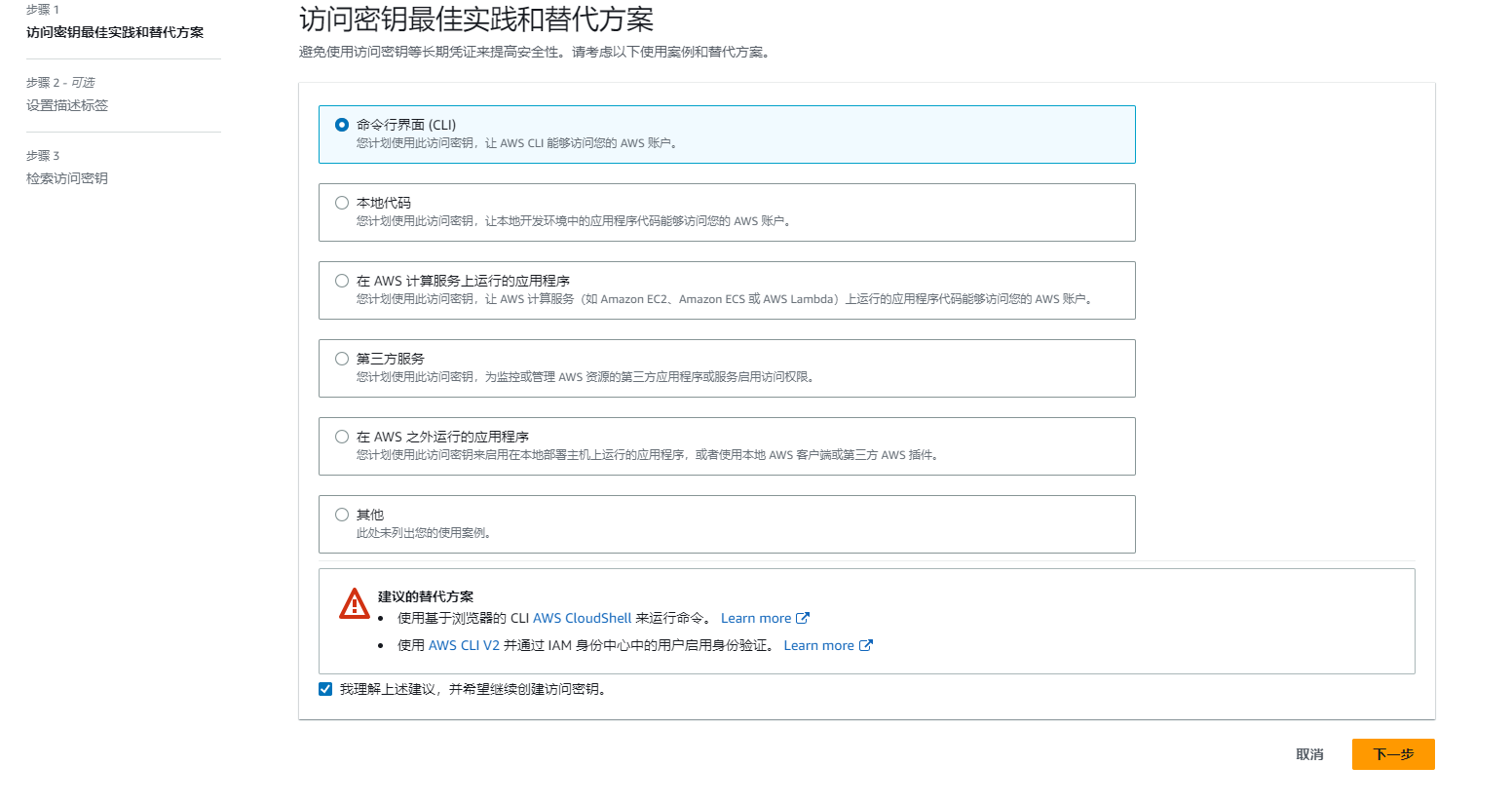Click the 取消 button
1512x804 pixels.
pyautogui.click(x=1309, y=754)
